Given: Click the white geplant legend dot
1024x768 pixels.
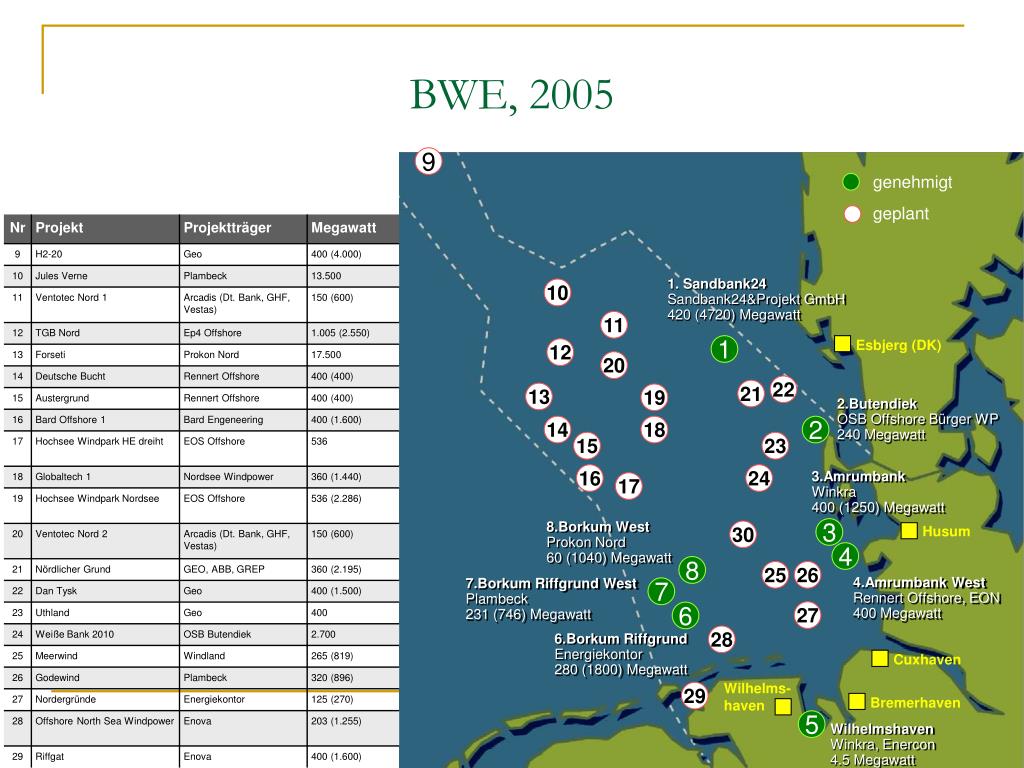Looking at the screenshot, I should click(852, 214).
